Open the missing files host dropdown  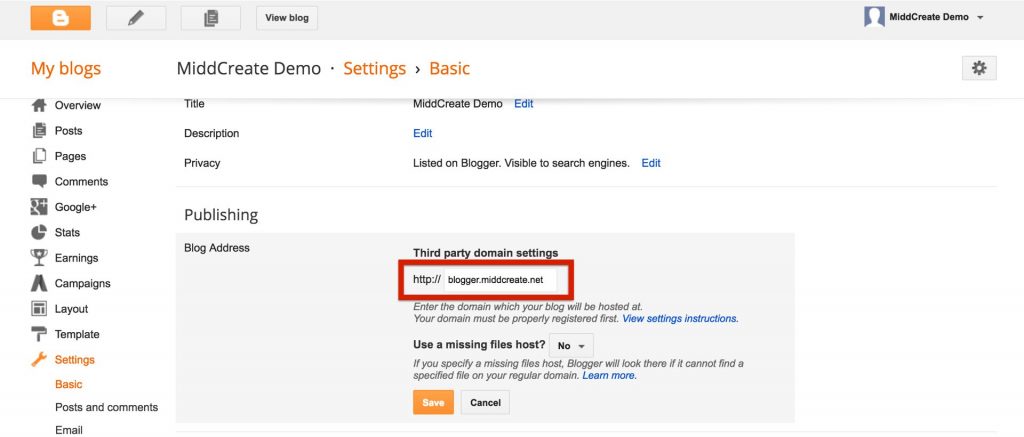(571, 346)
